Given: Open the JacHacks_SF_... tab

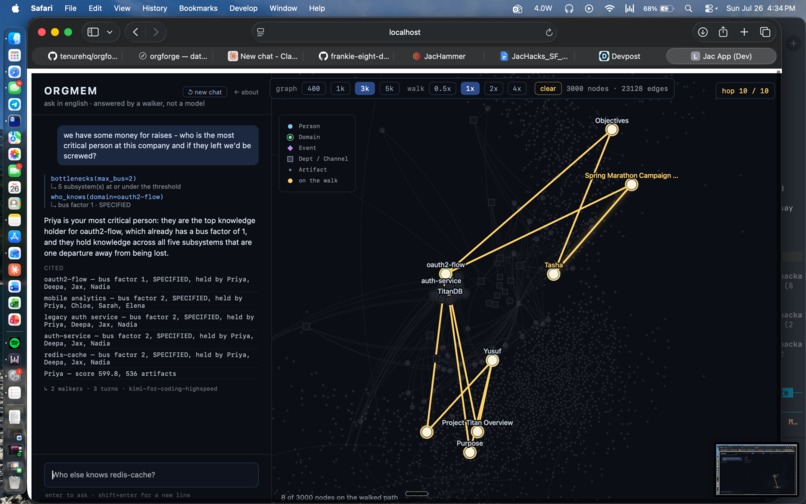Looking at the screenshot, I should [x=534, y=56].
